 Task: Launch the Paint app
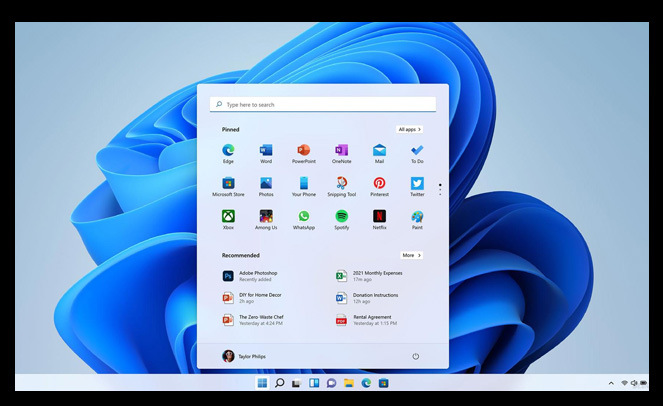[x=417, y=219]
